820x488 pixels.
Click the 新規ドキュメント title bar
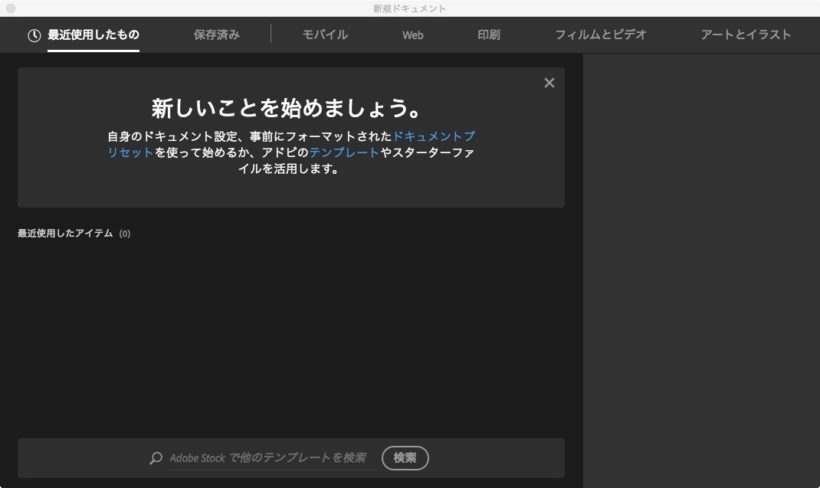[x=410, y=8]
